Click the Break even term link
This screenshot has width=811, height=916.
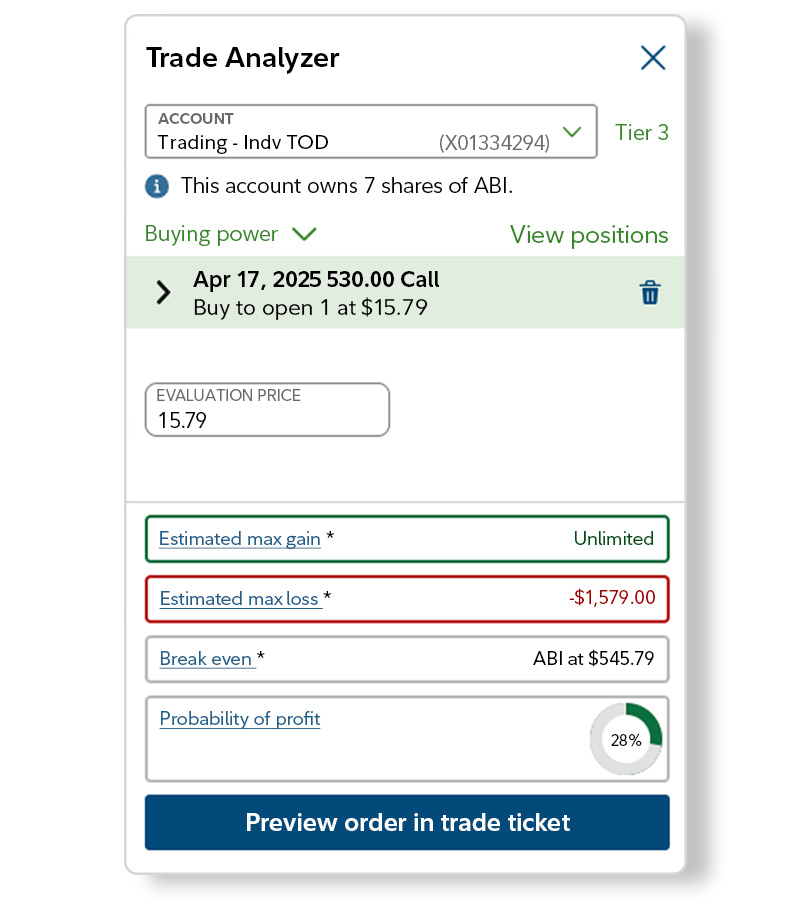[x=203, y=659]
